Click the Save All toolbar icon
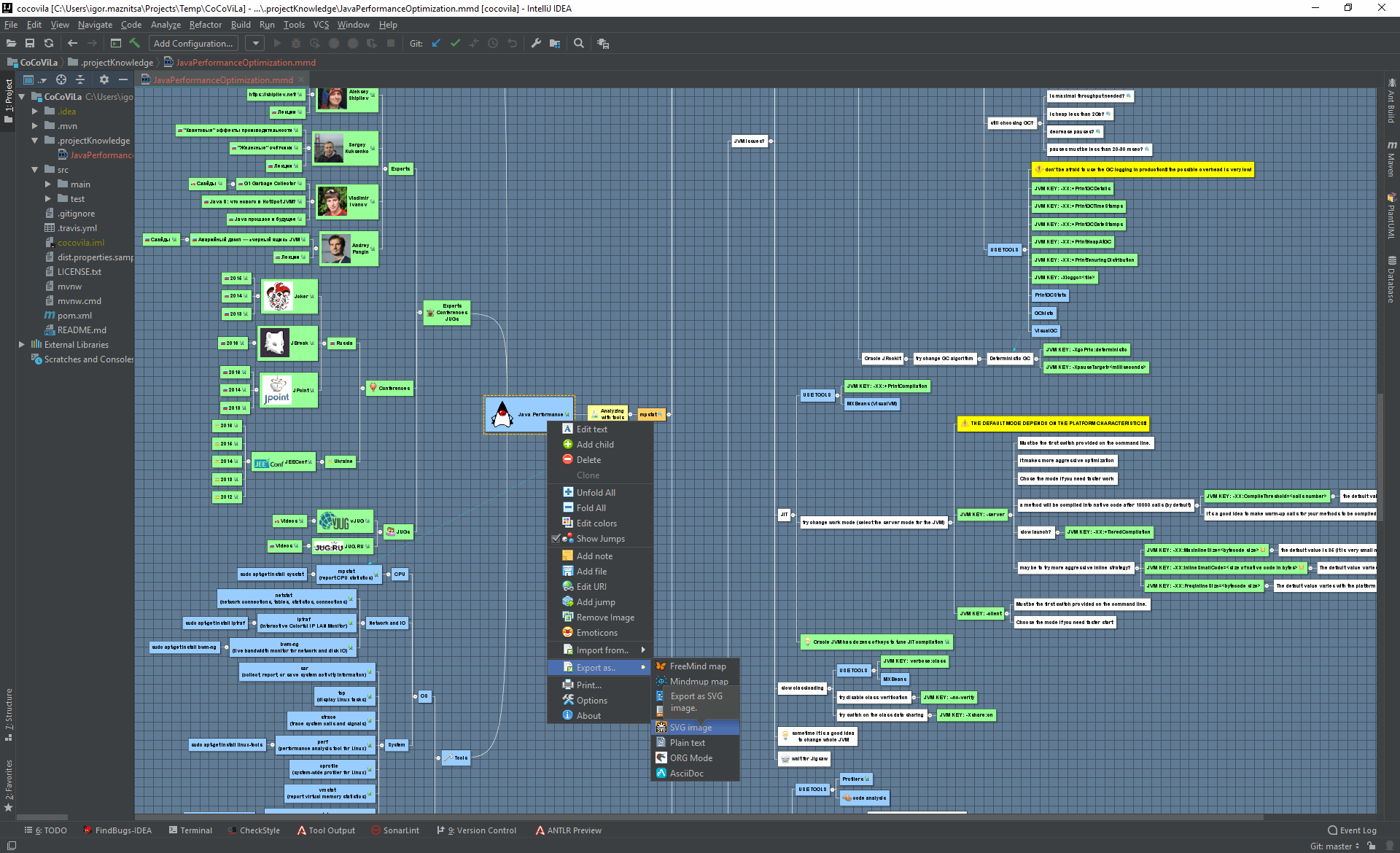Viewport: 1400px width, 853px height. click(x=30, y=44)
